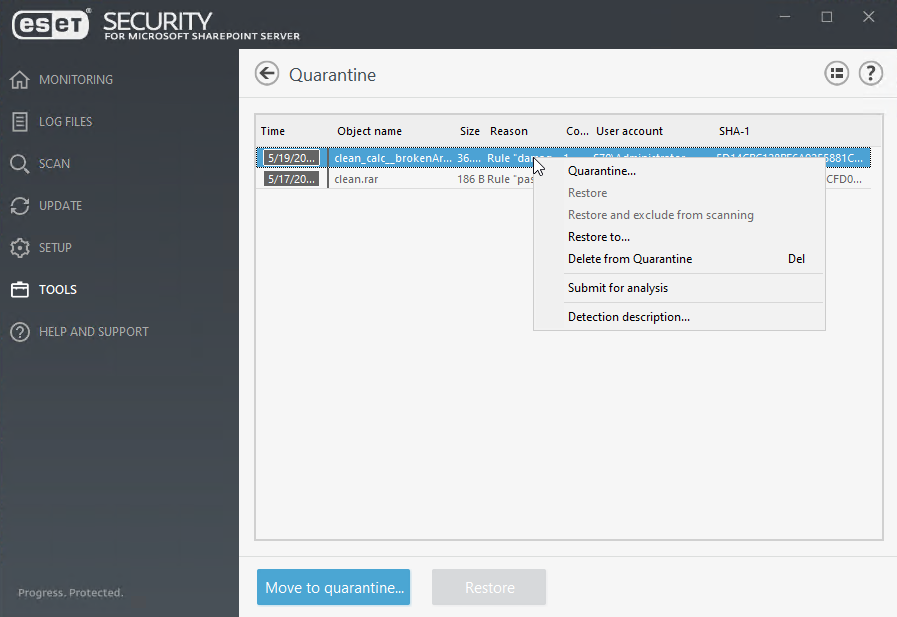Go to Monitoring in the sidebar
The height and width of the screenshot is (617, 897).
pos(75,79)
